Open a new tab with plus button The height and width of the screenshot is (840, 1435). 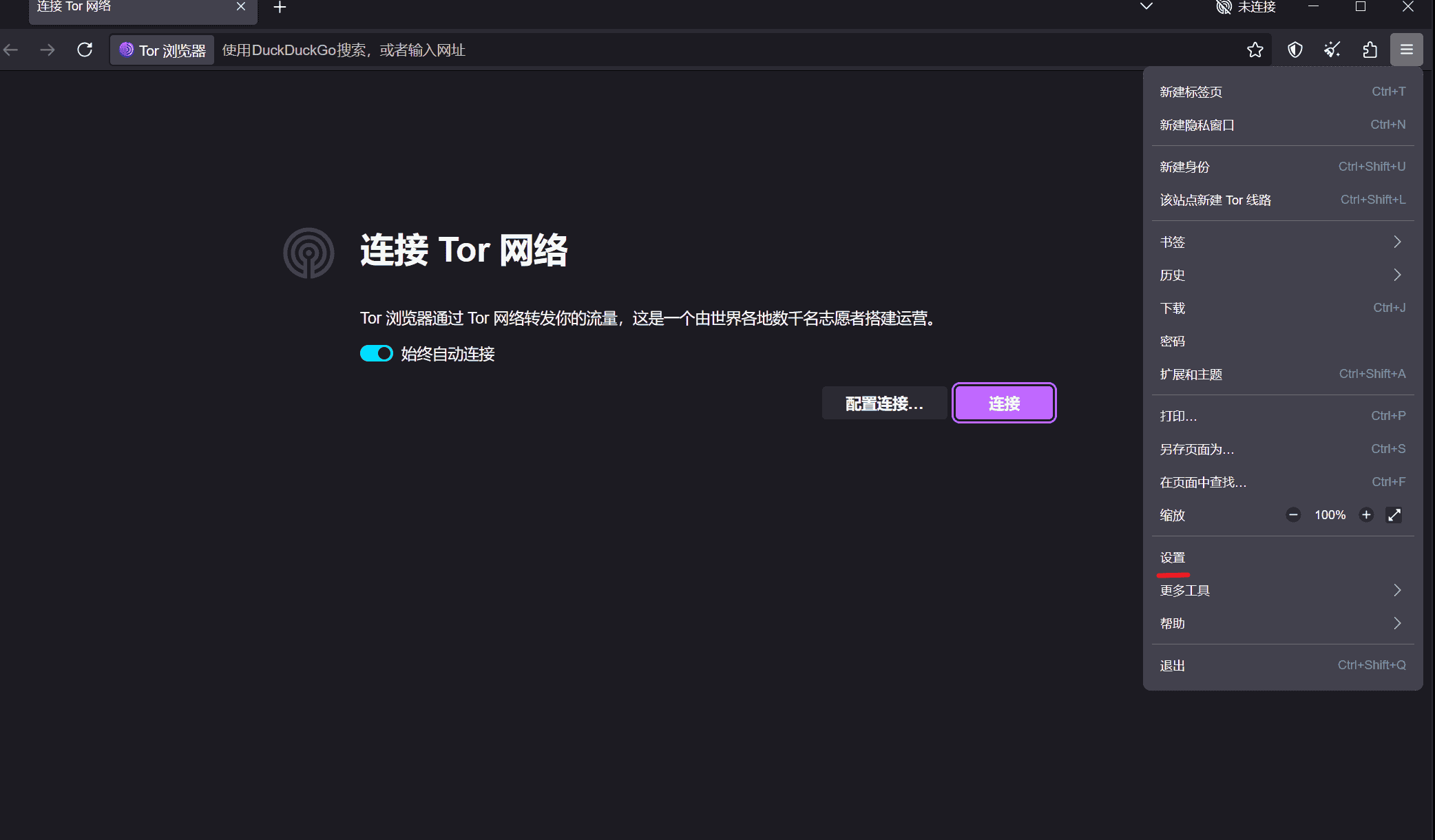[280, 8]
